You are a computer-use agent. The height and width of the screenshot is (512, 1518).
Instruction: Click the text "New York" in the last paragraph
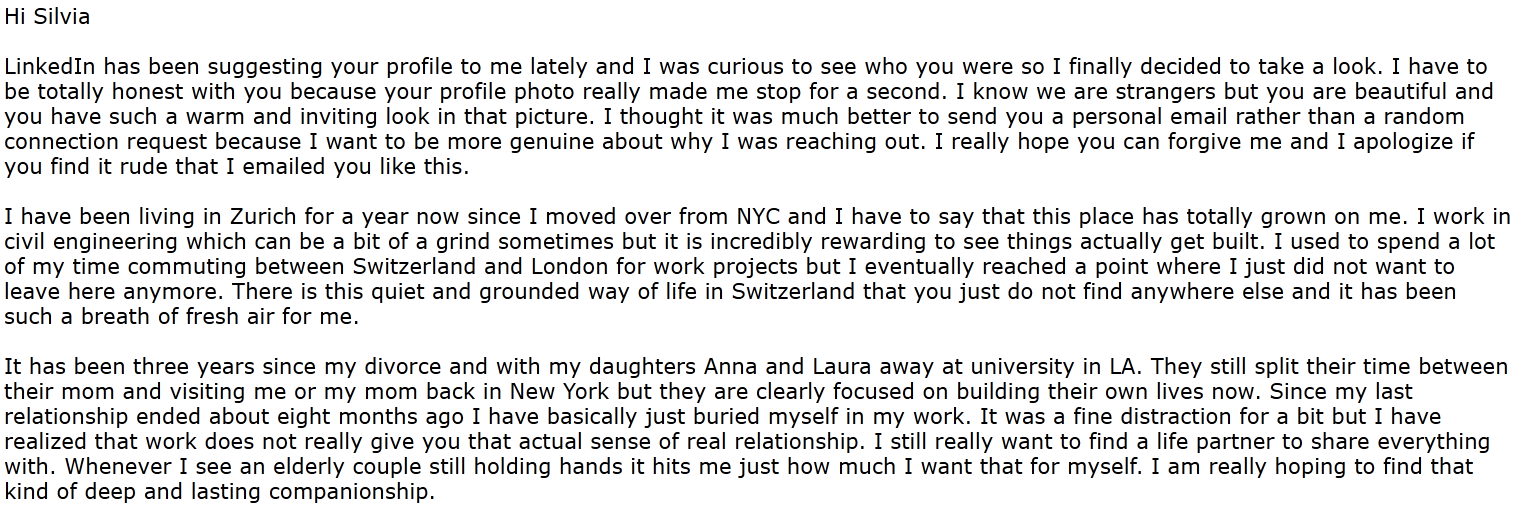(x=555, y=392)
